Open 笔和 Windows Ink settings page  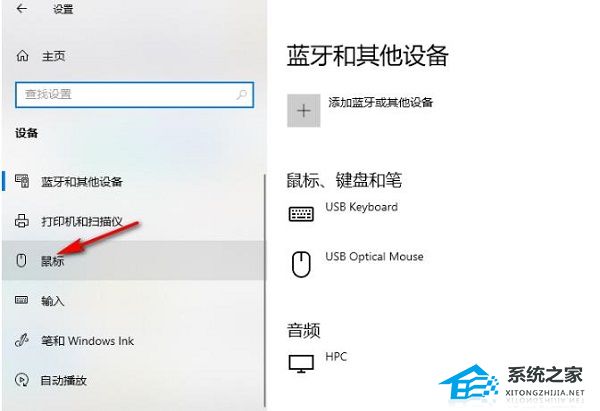133,340
